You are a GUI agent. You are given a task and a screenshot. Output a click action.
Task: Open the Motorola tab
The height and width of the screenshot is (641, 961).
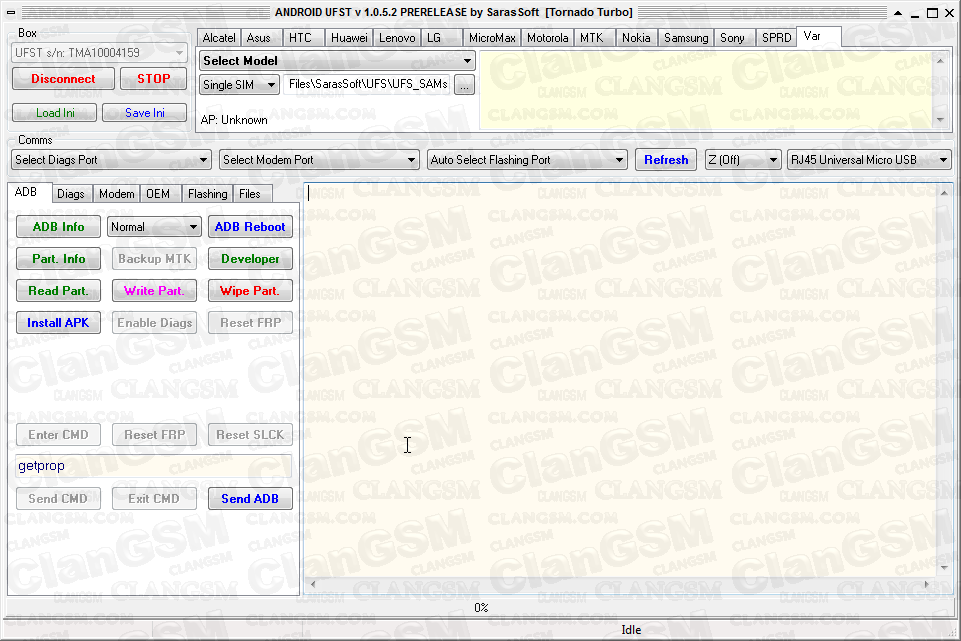[x=548, y=38]
